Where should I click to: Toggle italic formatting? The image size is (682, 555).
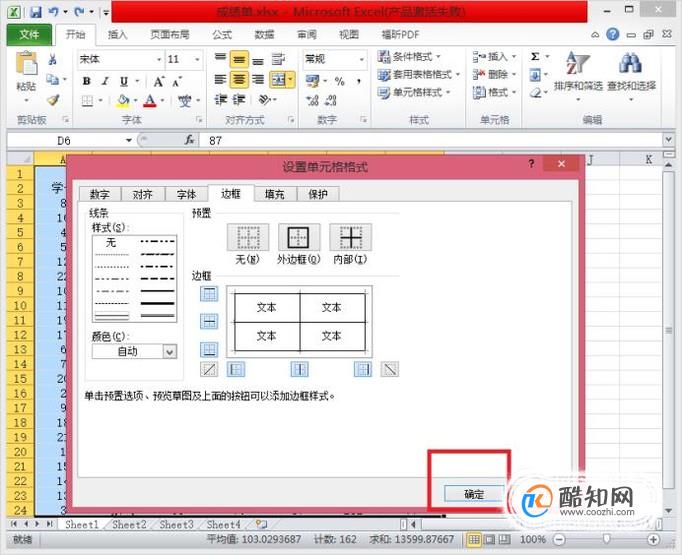pyautogui.click(x=105, y=81)
